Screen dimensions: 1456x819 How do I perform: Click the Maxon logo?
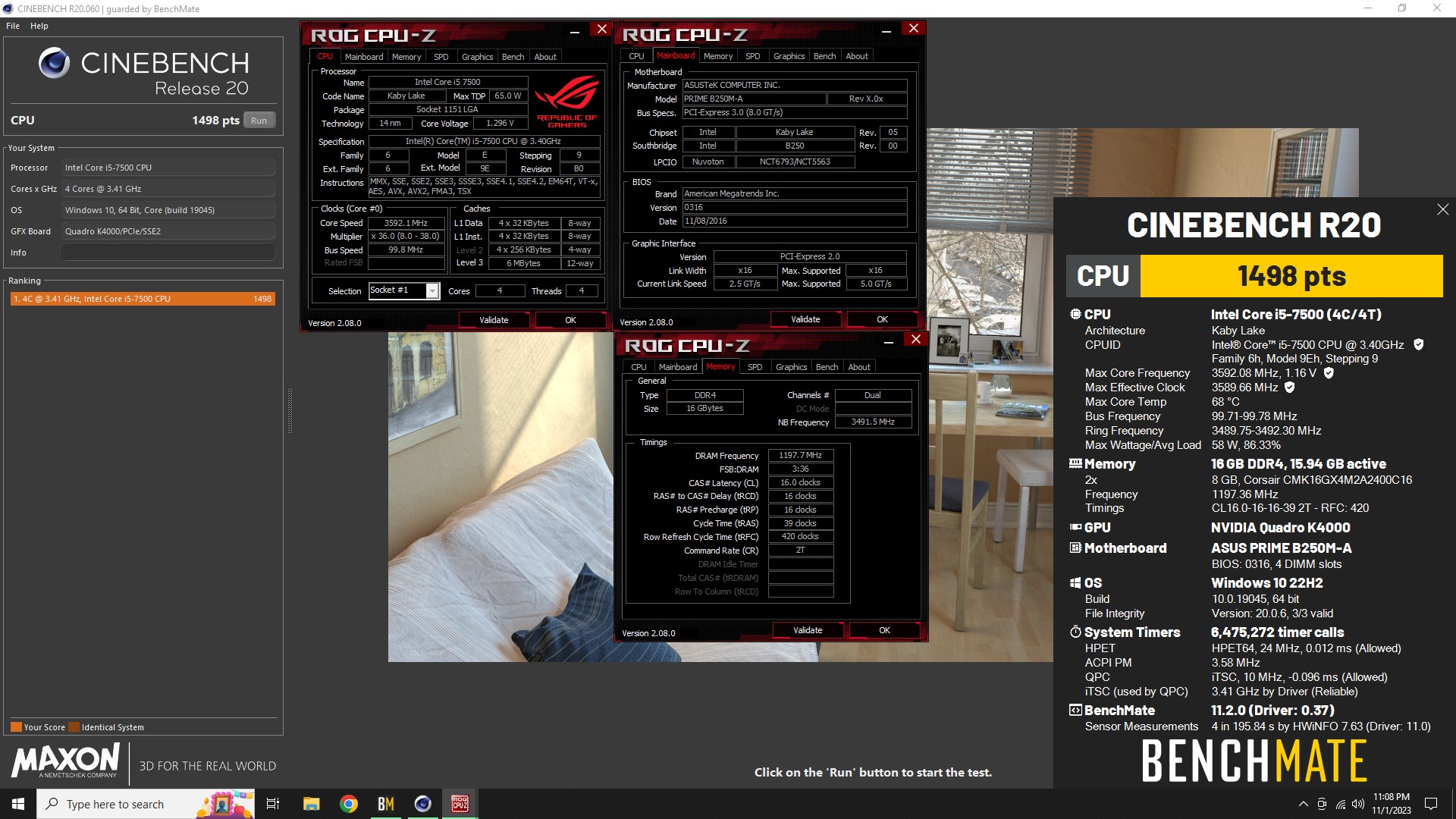[66, 761]
